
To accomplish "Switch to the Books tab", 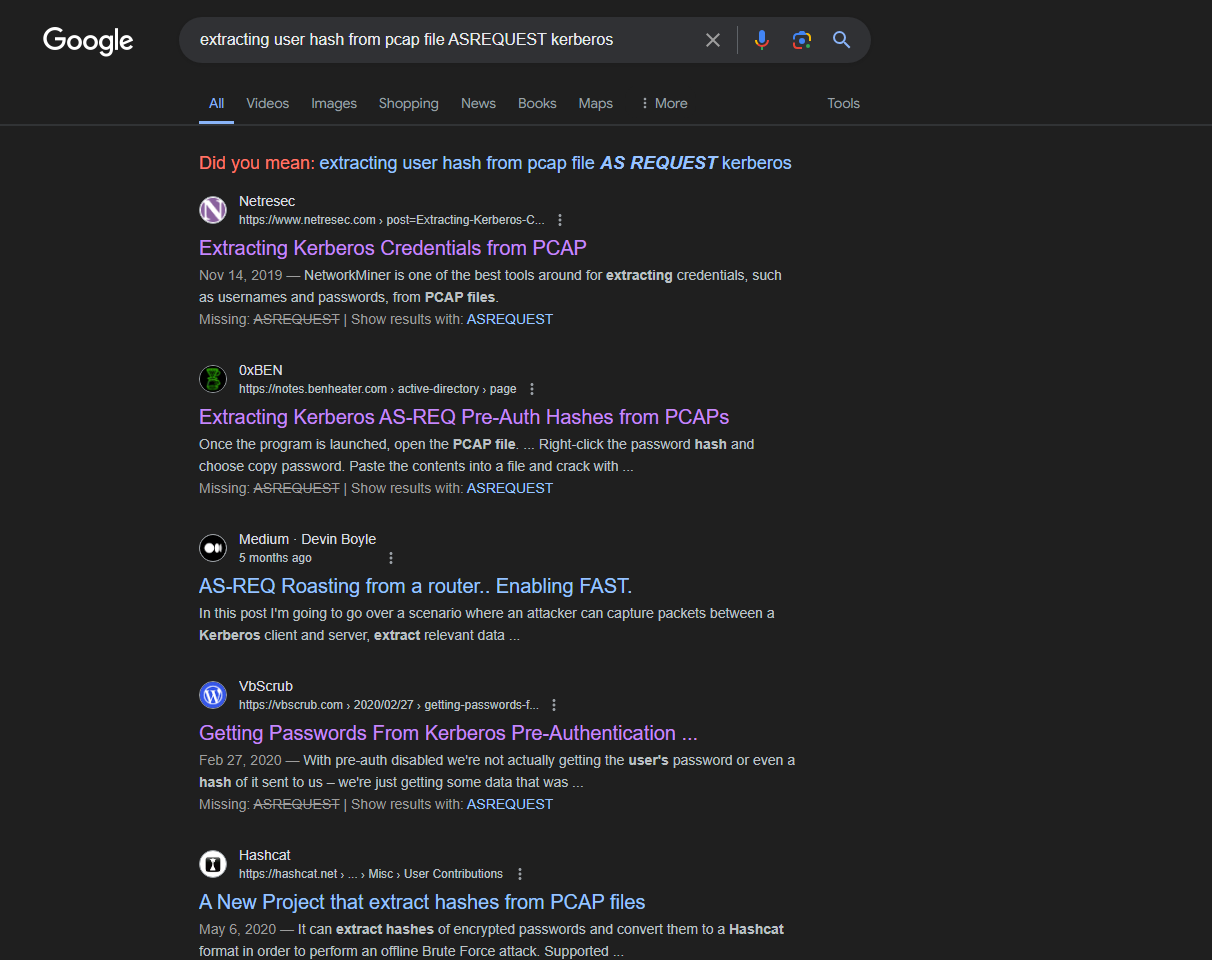I will (537, 103).
